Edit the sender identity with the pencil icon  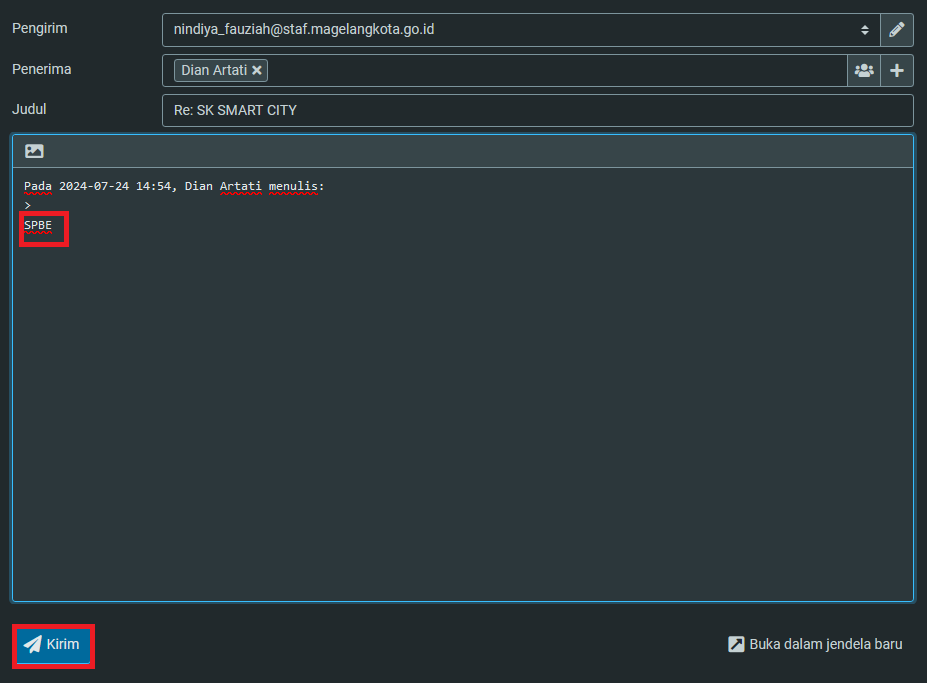point(896,29)
